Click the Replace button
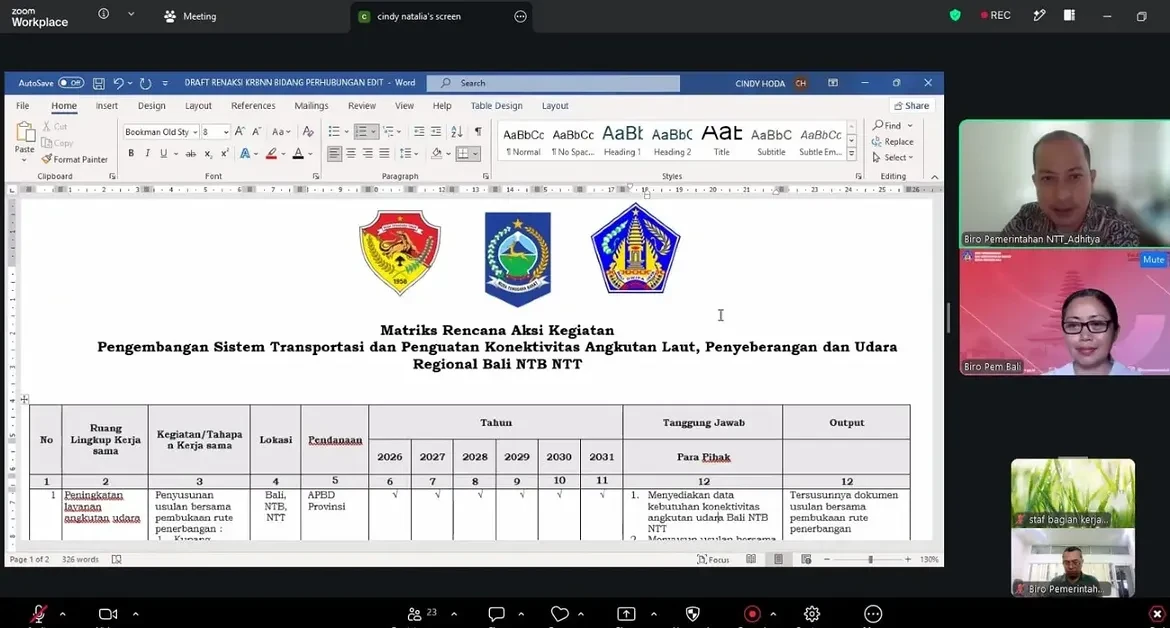1170x628 pixels. point(892,142)
